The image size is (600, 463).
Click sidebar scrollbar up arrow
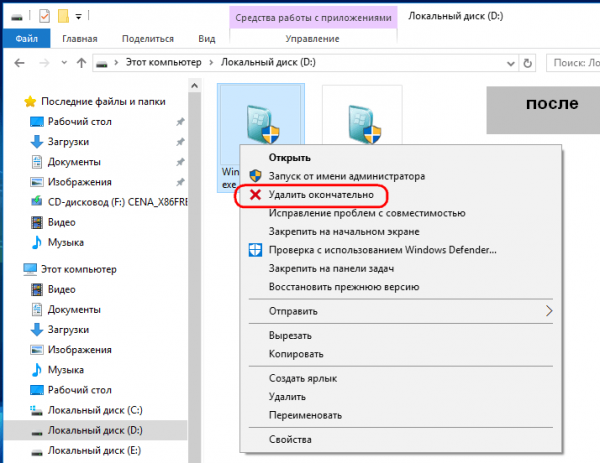[194, 86]
